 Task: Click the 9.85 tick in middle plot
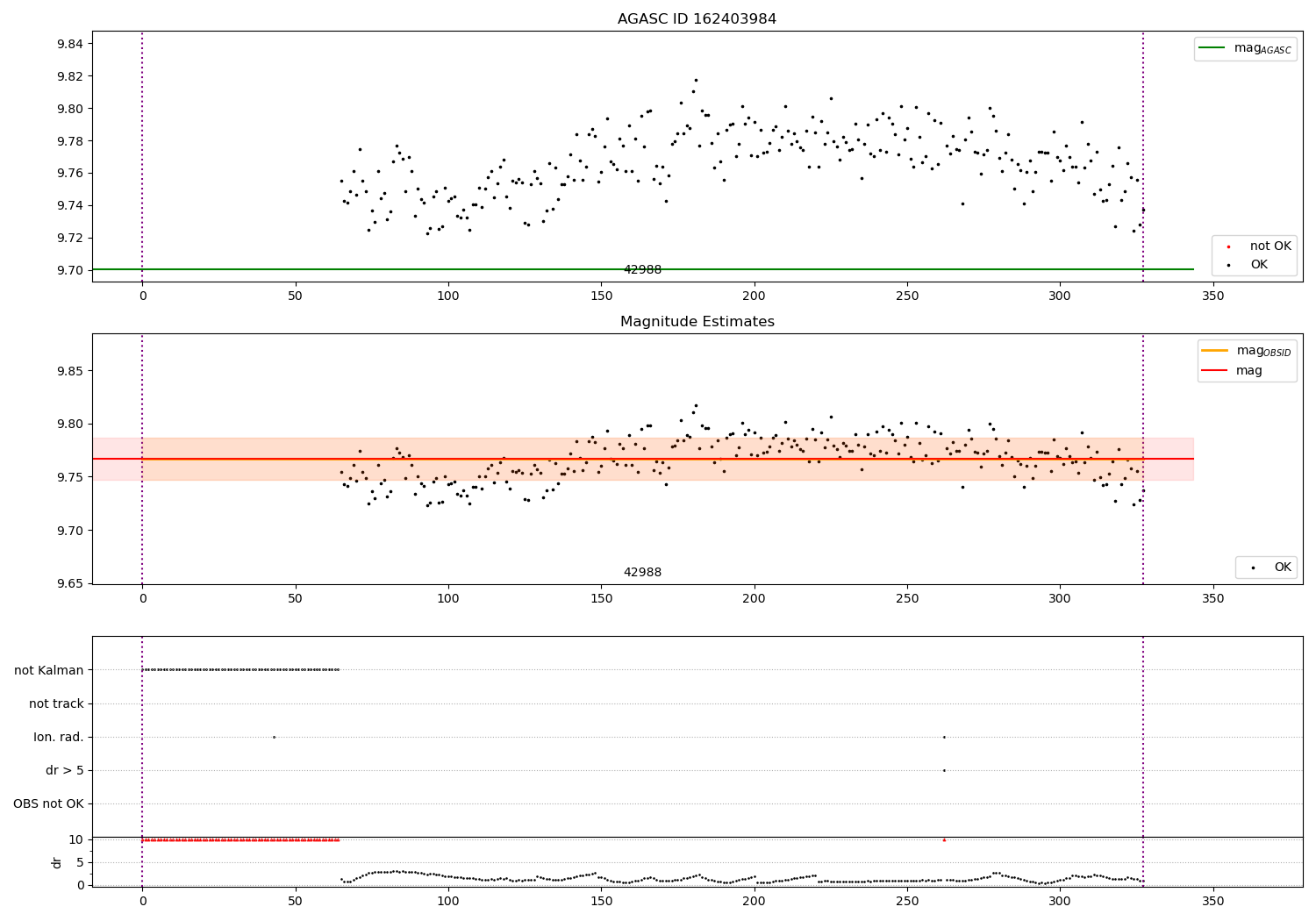coord(69,371)
